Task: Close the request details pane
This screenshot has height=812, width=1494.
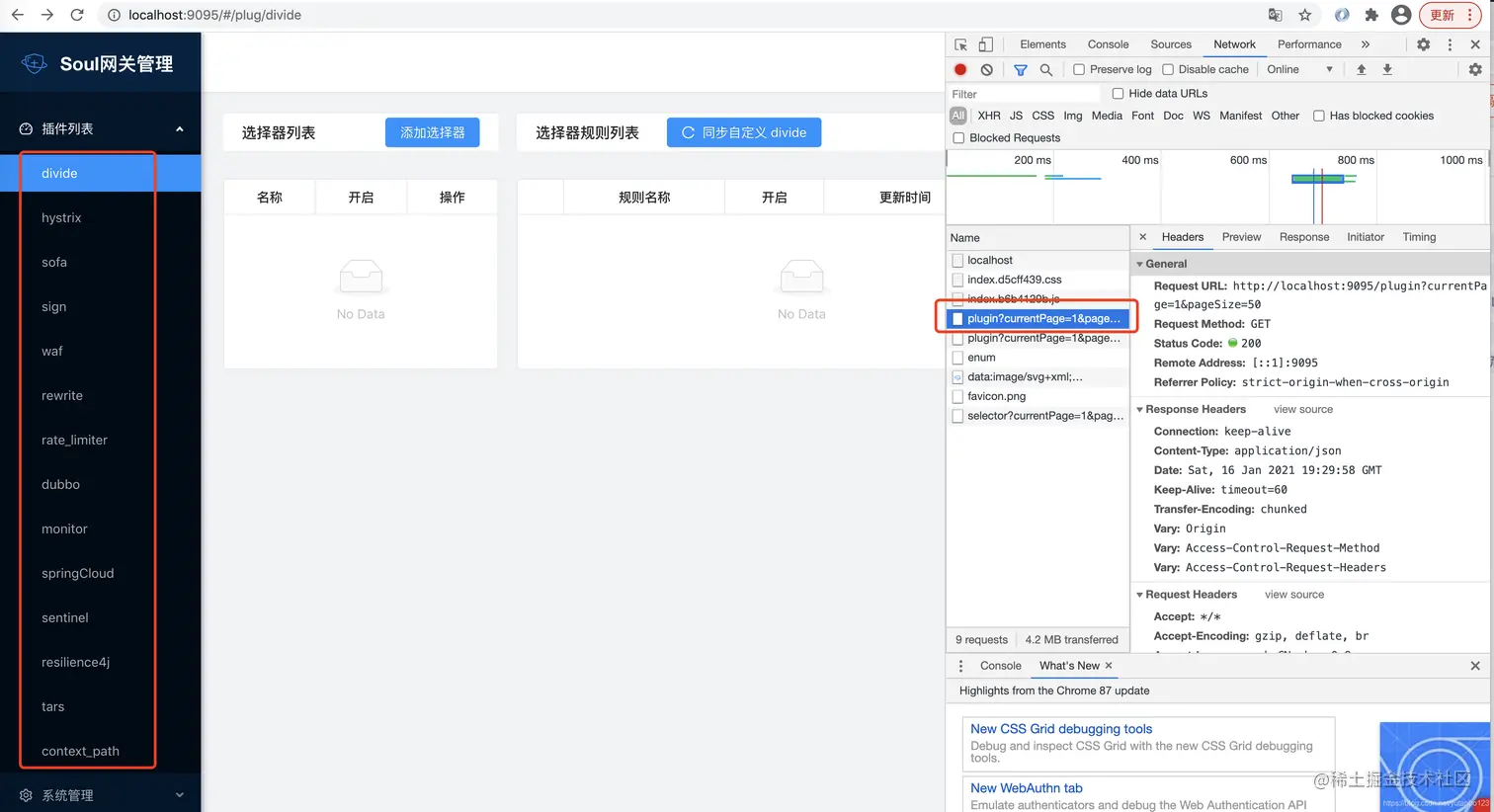Action: [1143, 237]
